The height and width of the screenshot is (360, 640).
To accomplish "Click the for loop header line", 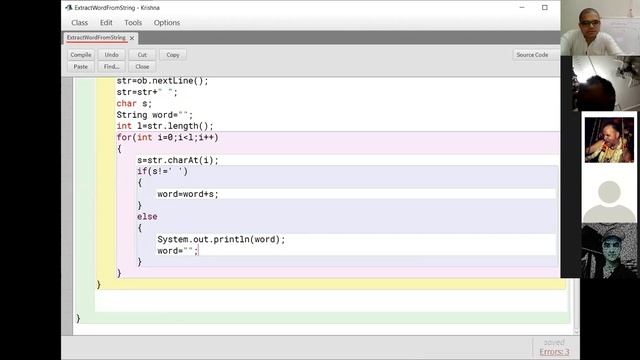I will [168, 138].
